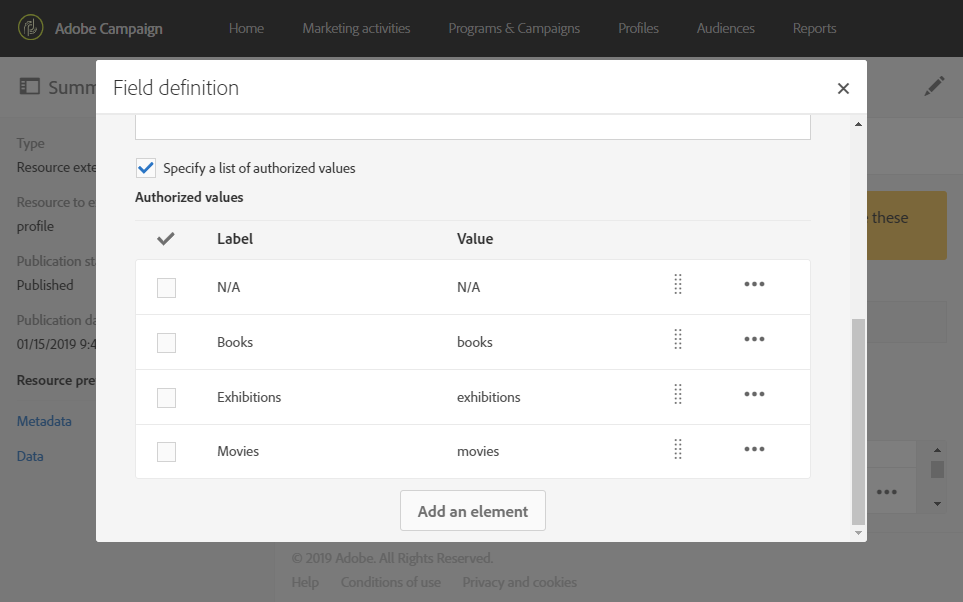Viewport: 963px width, 602px height.
Task: Expand more actions for Exhibitions row
Action: 754,395
